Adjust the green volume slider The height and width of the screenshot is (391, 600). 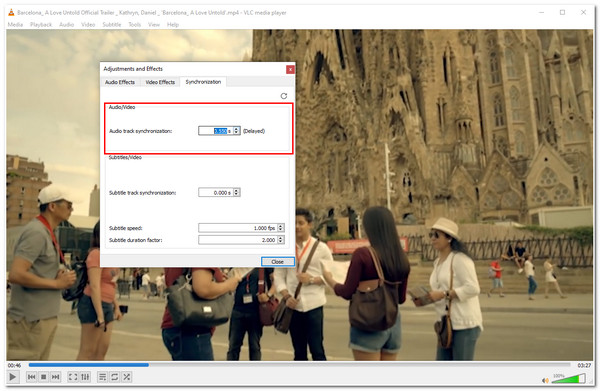tap(568, 379)
